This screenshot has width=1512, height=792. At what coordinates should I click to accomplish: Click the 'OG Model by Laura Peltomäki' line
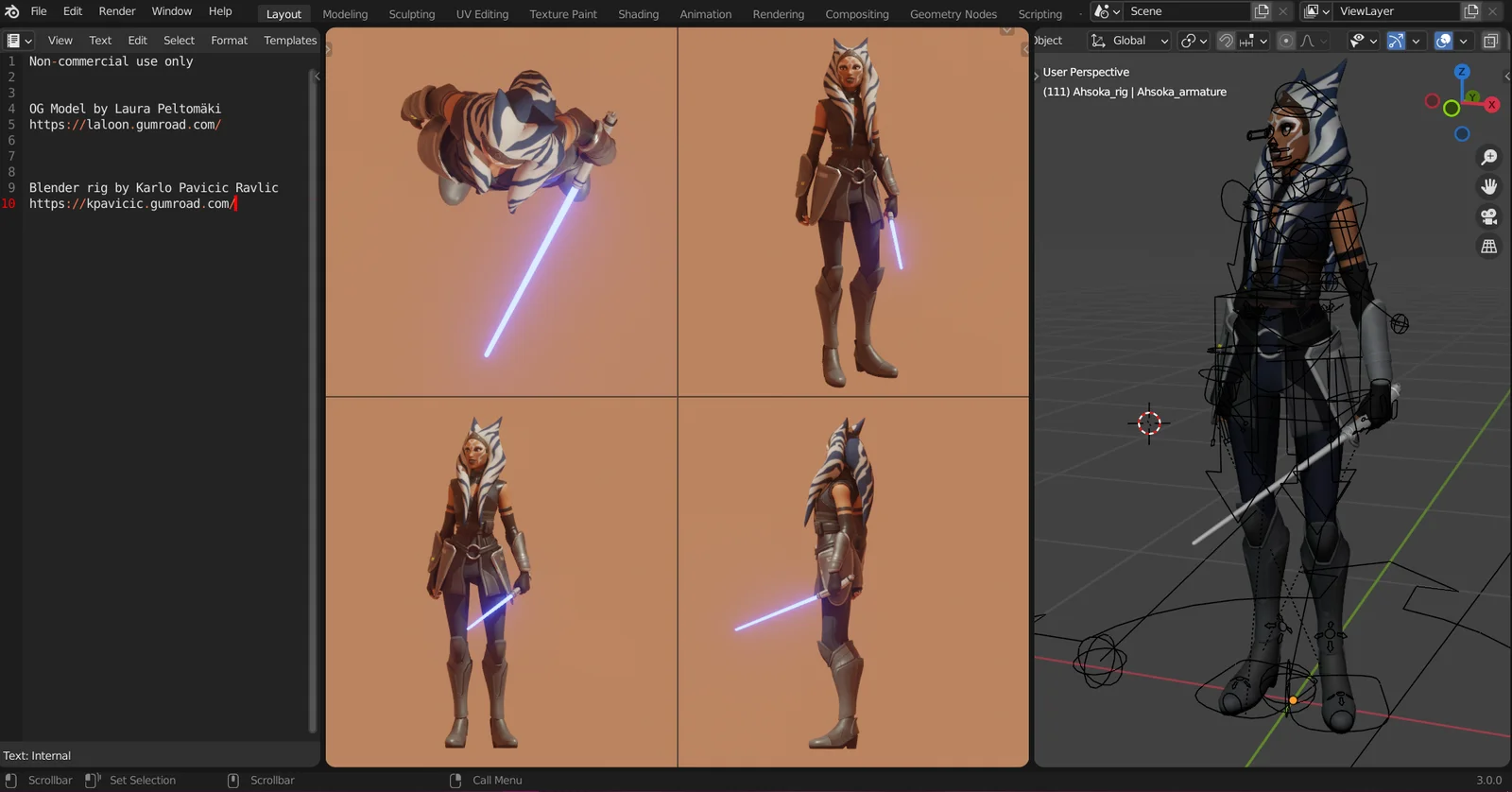[125, 109]
